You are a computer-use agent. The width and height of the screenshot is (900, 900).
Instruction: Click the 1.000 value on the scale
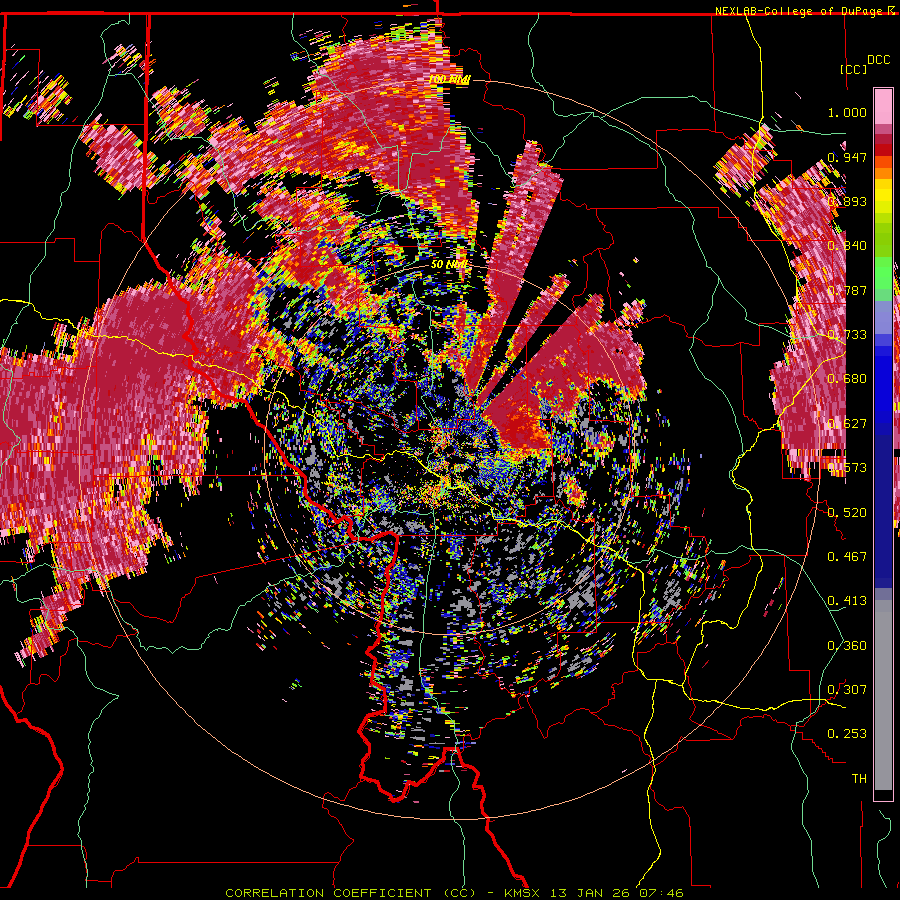[847, 112]
